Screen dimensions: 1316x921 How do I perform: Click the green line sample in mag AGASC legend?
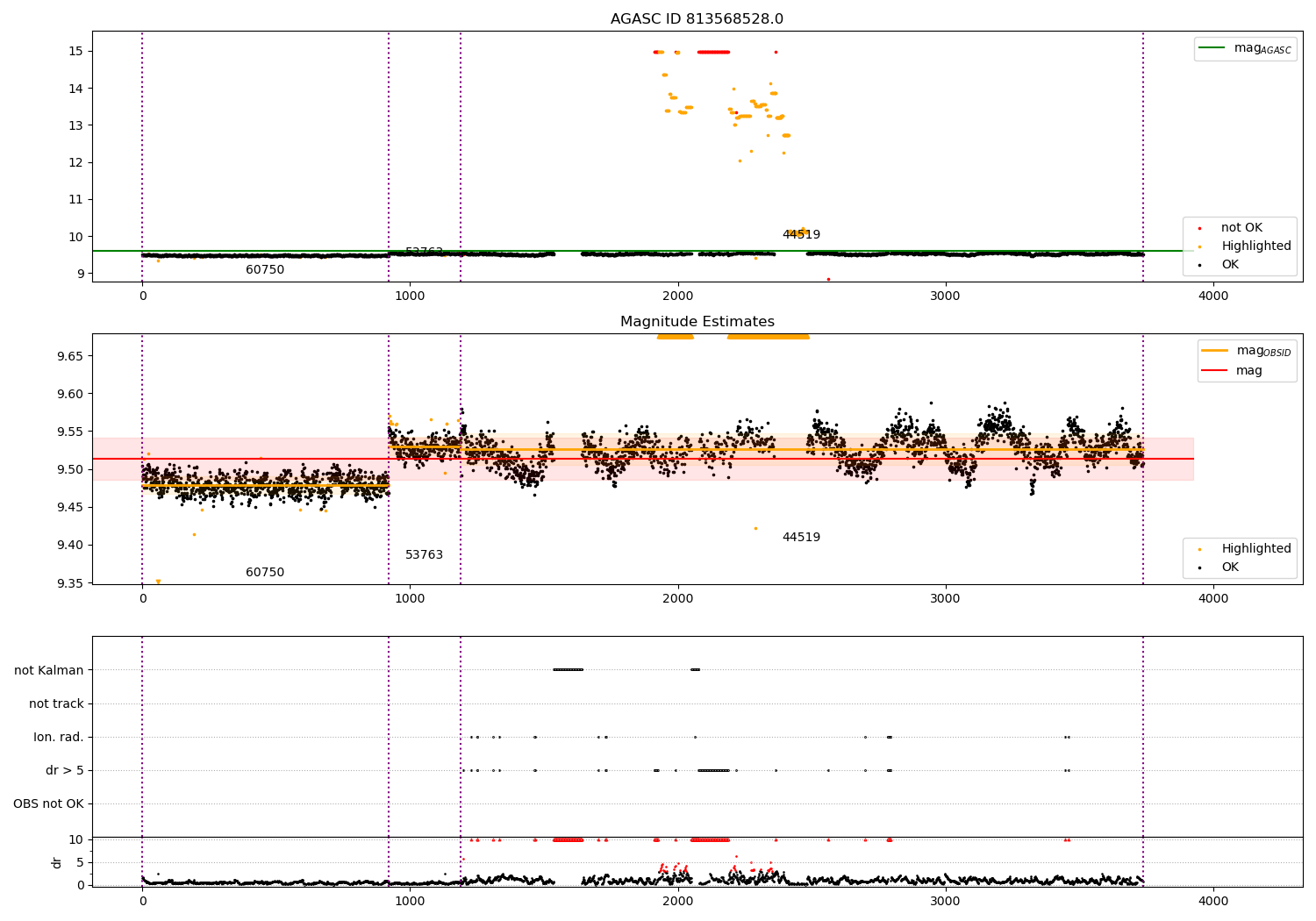1212,48
